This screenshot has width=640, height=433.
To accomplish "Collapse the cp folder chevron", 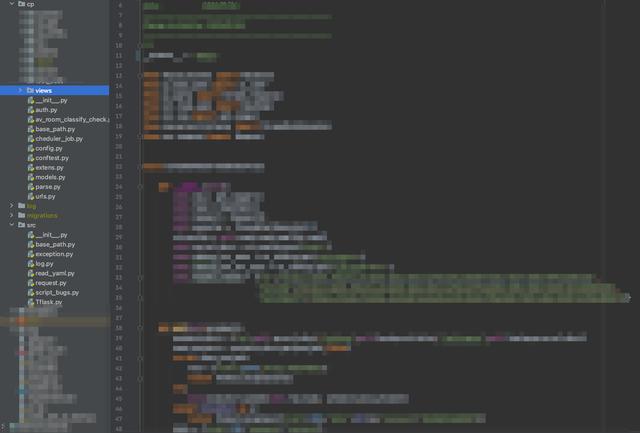I will tap(12, 4).
